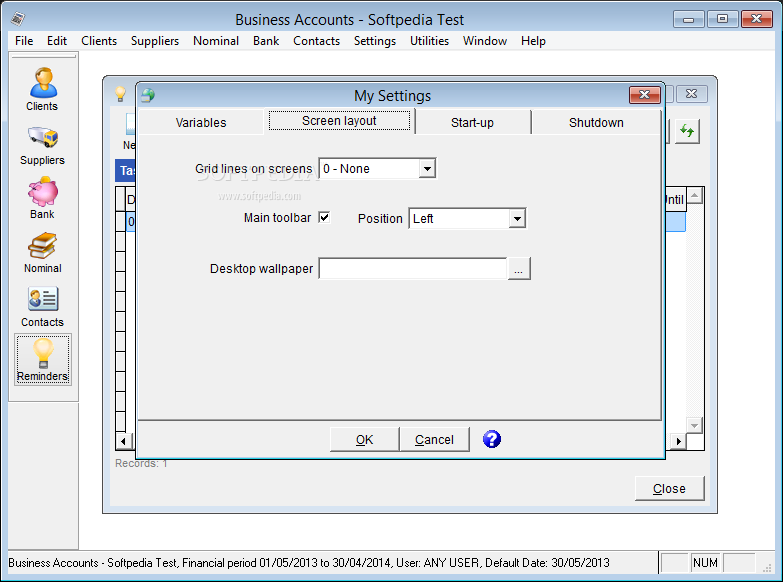Confirm settings with the OK button
This screenshot has height=582, width=783.
[365, 440]
